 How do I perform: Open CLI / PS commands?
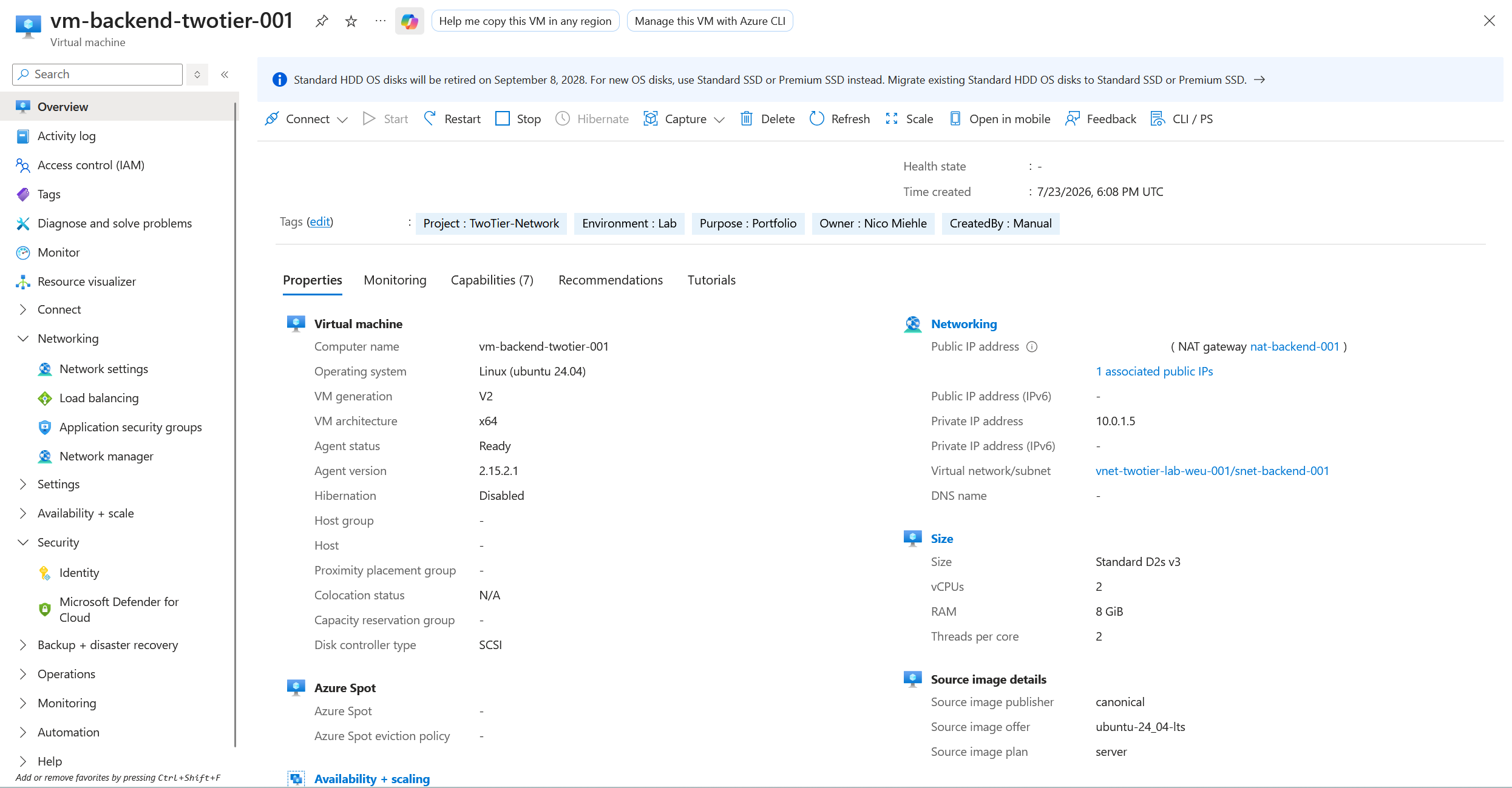pyautogui.click(x=1182, y=119)
